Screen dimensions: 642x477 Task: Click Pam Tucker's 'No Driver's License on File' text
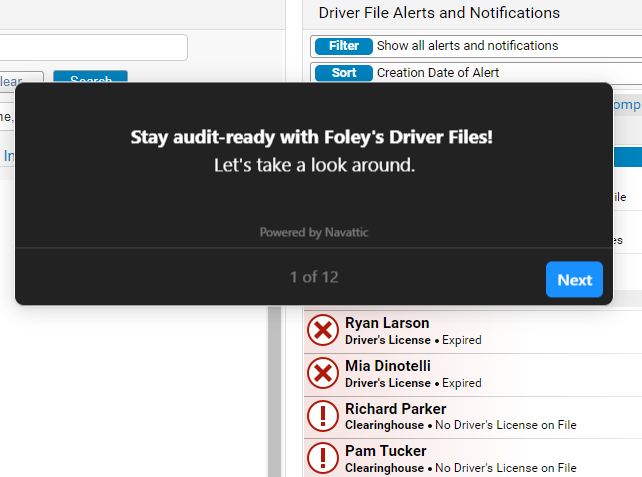tap(506, 468)
